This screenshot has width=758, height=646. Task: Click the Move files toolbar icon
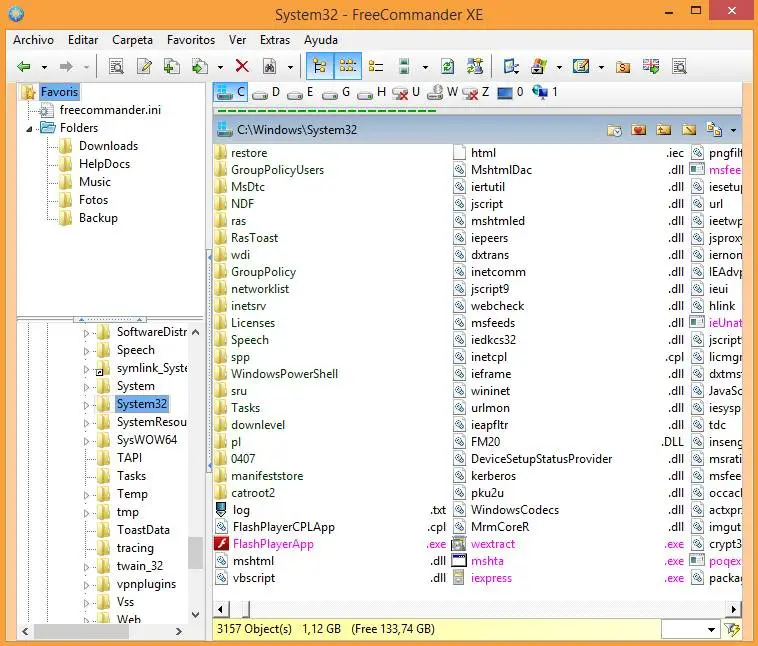coord(200,67)
